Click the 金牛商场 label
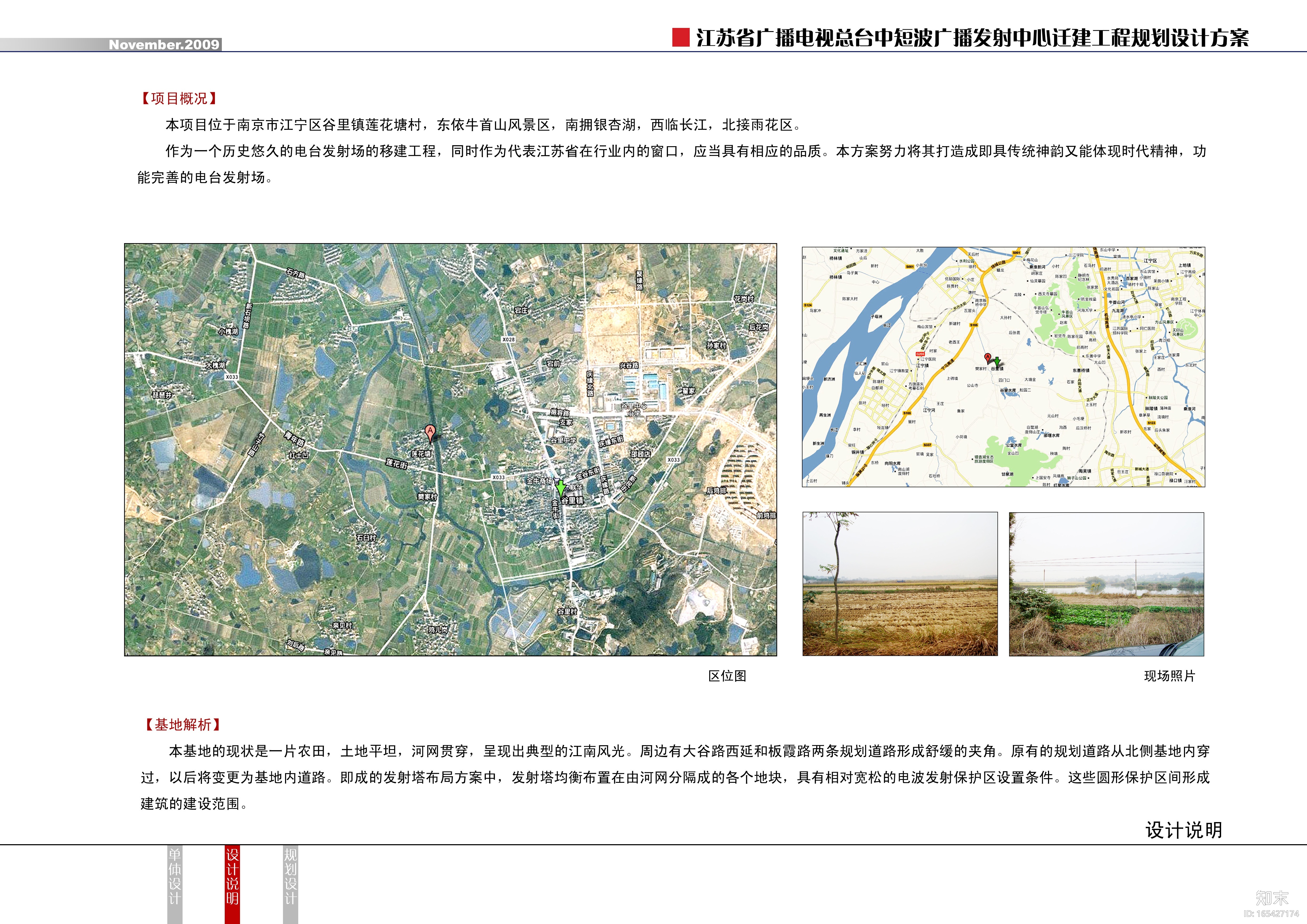 tap(539, 481)
